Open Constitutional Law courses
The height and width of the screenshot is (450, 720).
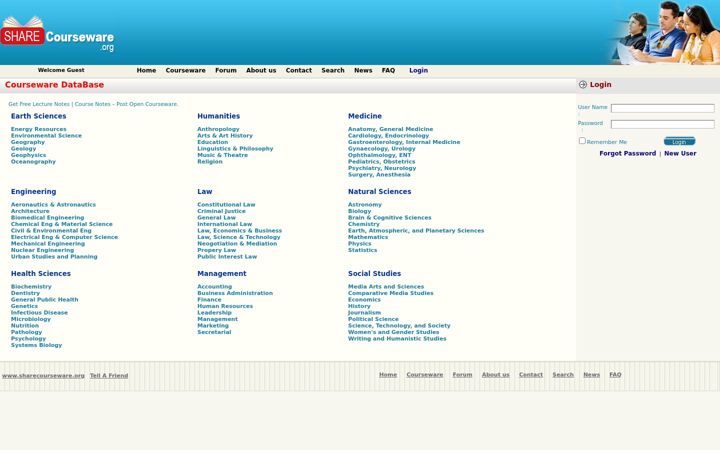pos(226,204)
